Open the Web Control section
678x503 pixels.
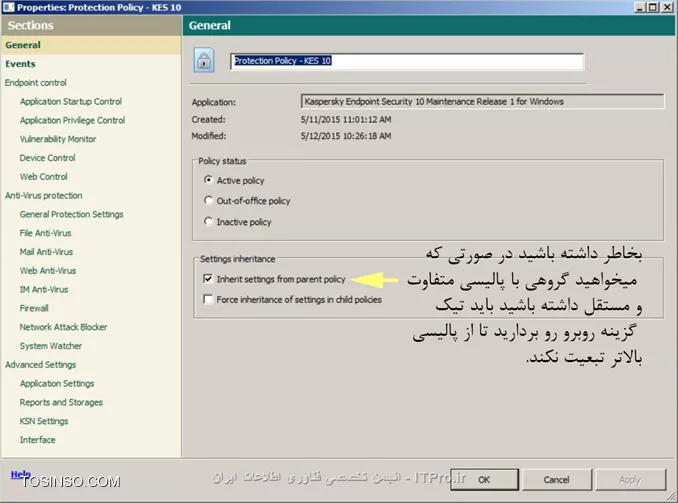44,177
